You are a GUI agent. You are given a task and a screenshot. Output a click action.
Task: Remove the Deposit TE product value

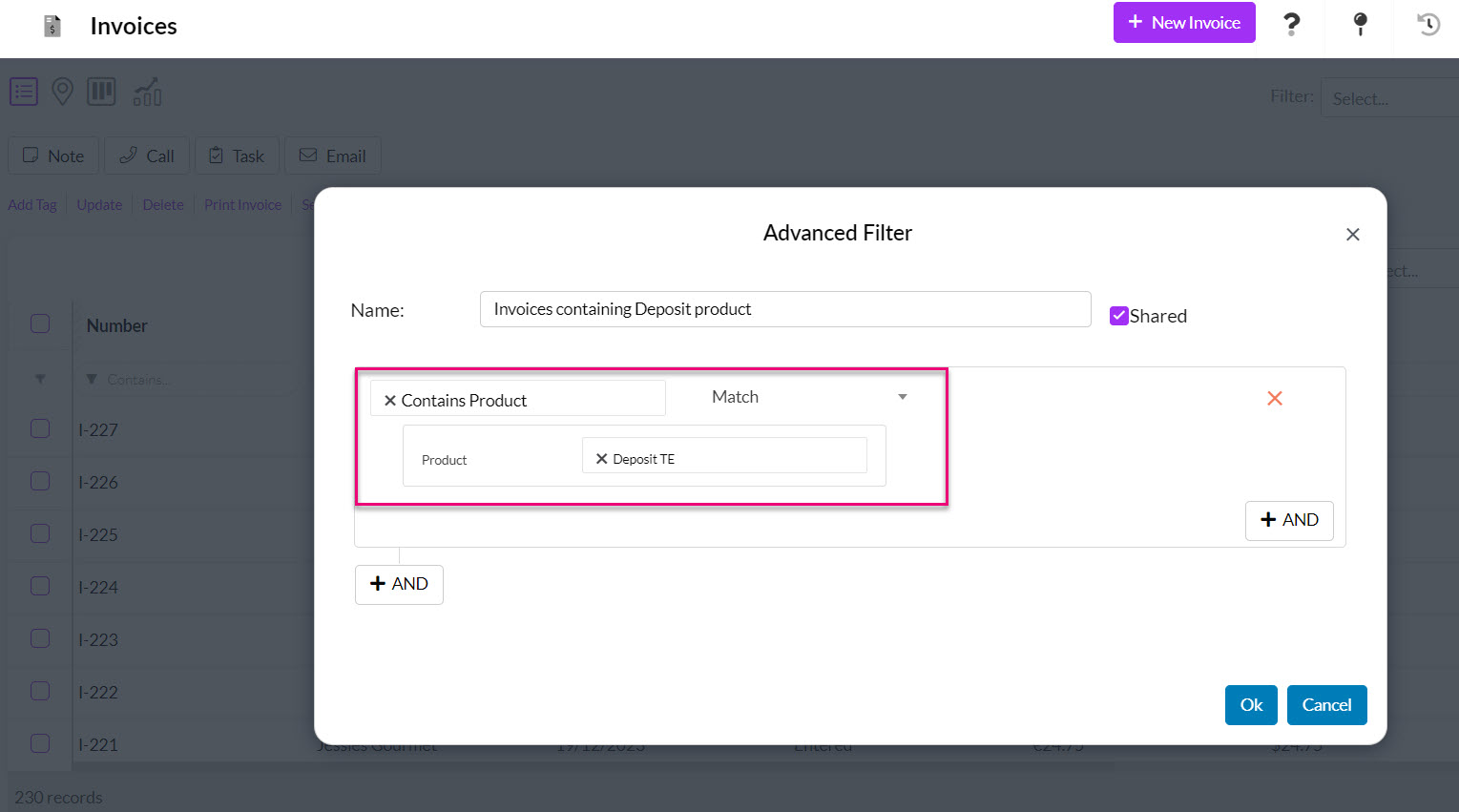[x=601, y=459]
